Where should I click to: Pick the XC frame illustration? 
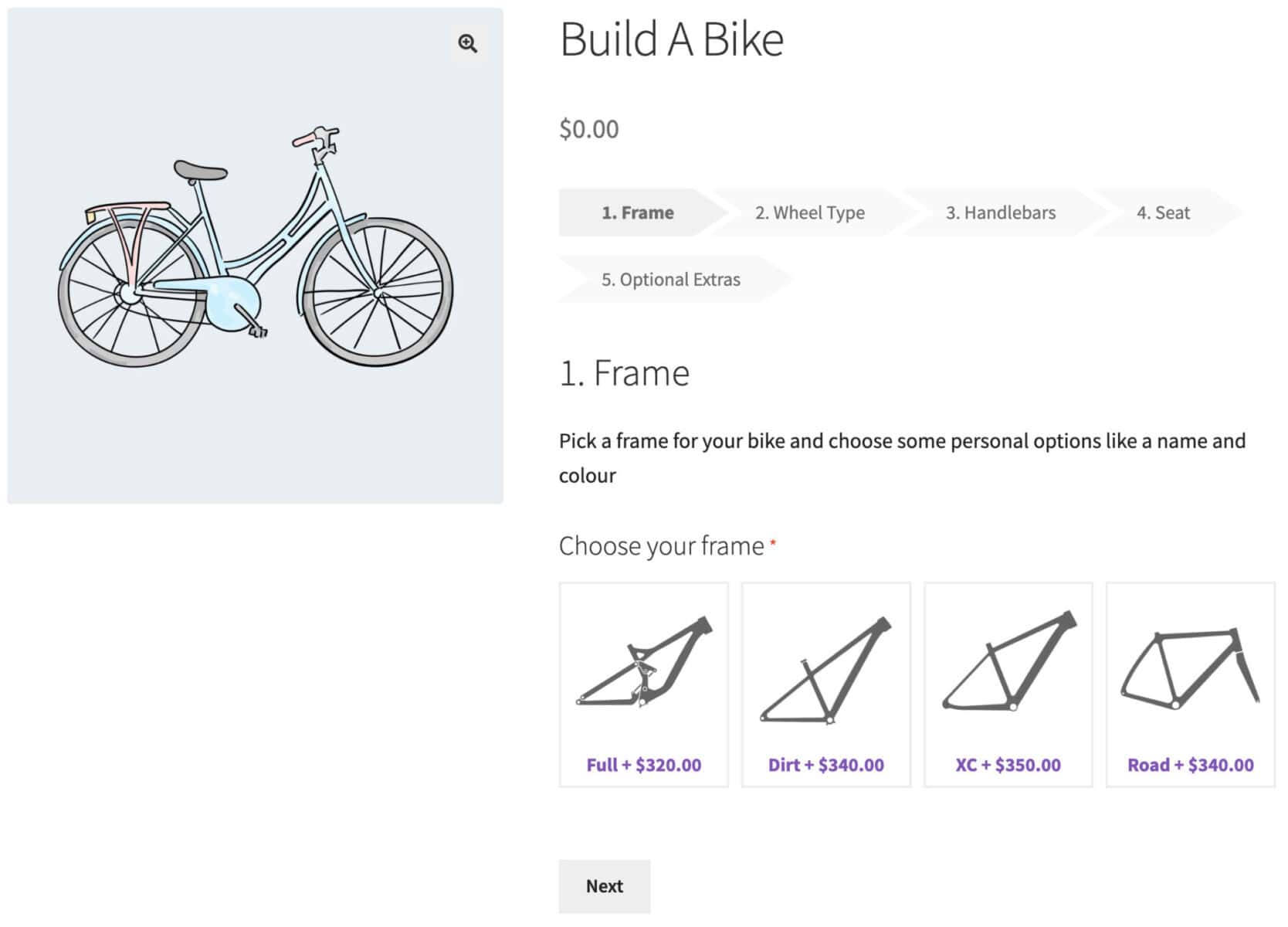[x=1008, y=664]
